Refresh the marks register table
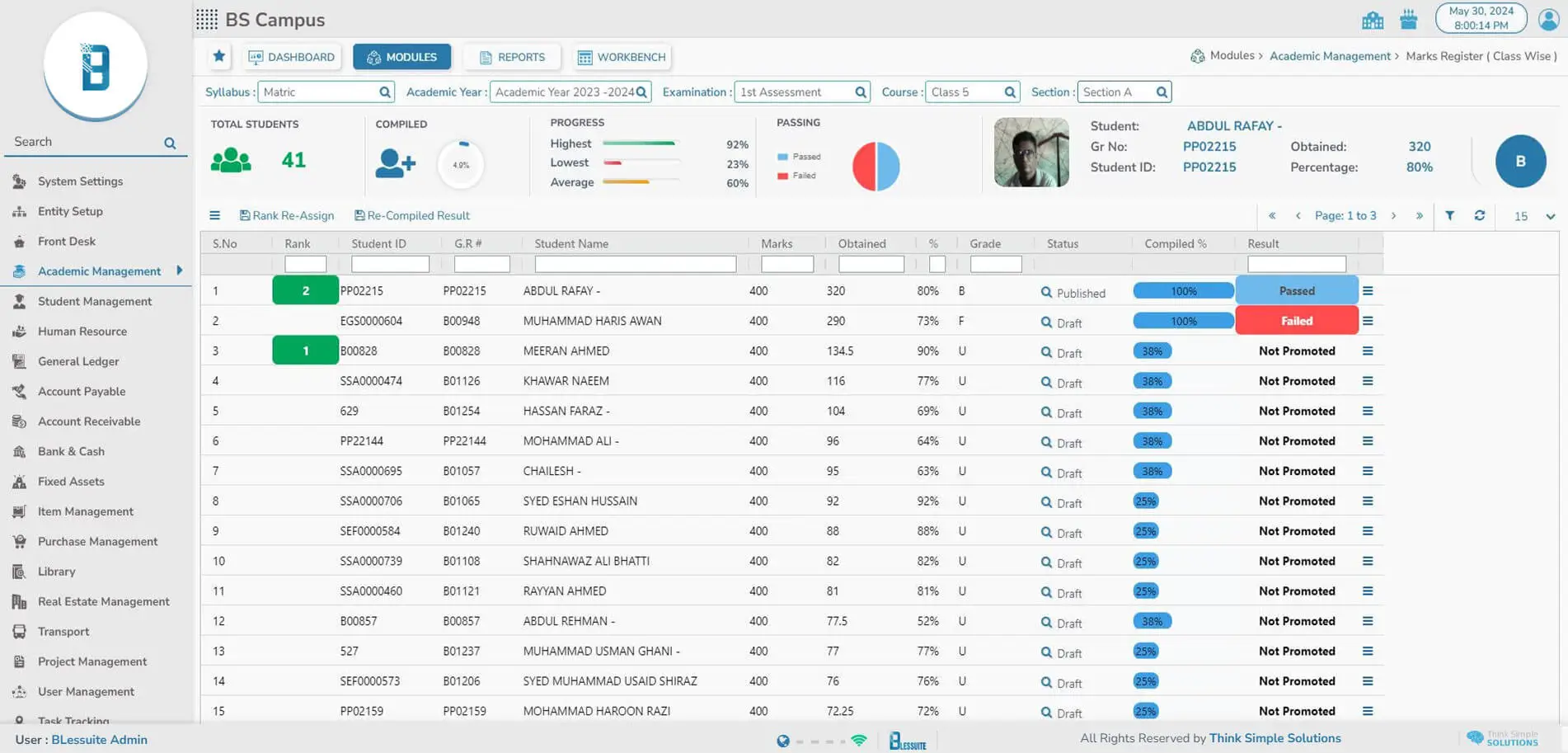The image size is (1568, 753). [x=1479, y=215]
